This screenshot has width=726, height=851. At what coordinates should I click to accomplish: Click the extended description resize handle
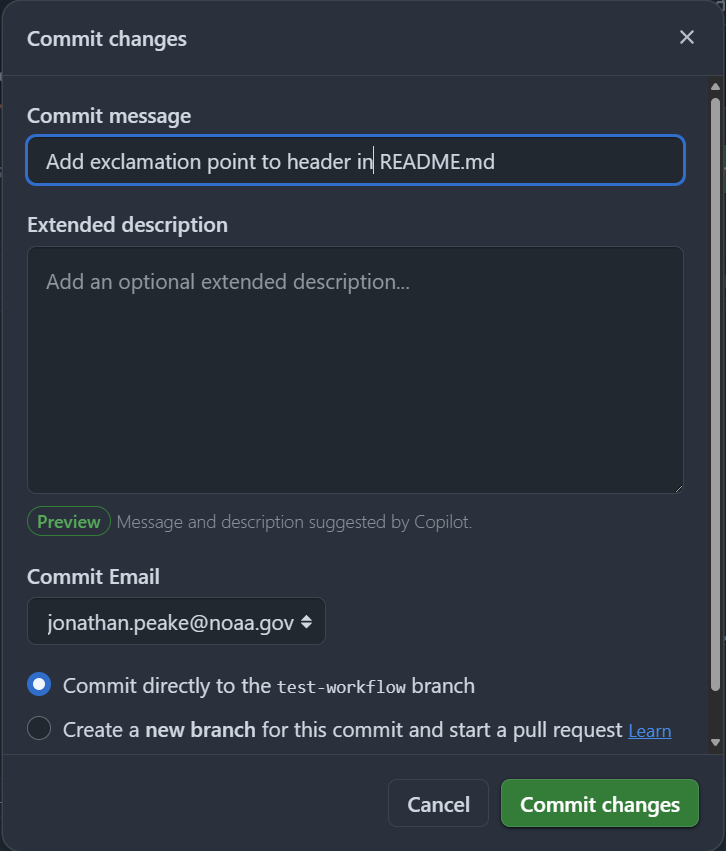pyautogui.click(x=678, y=487)
